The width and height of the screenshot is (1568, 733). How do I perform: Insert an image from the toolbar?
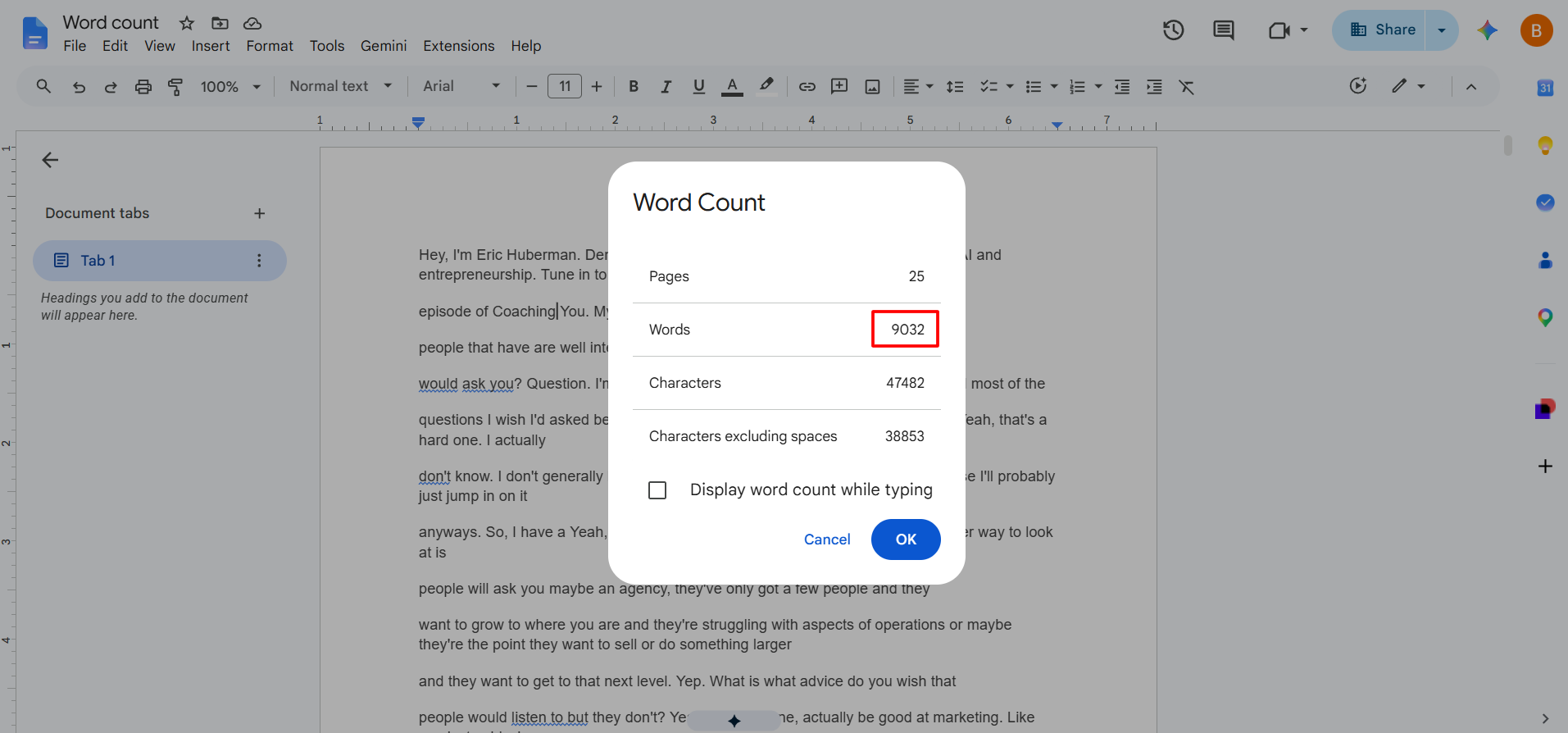(x=873, y=86)
